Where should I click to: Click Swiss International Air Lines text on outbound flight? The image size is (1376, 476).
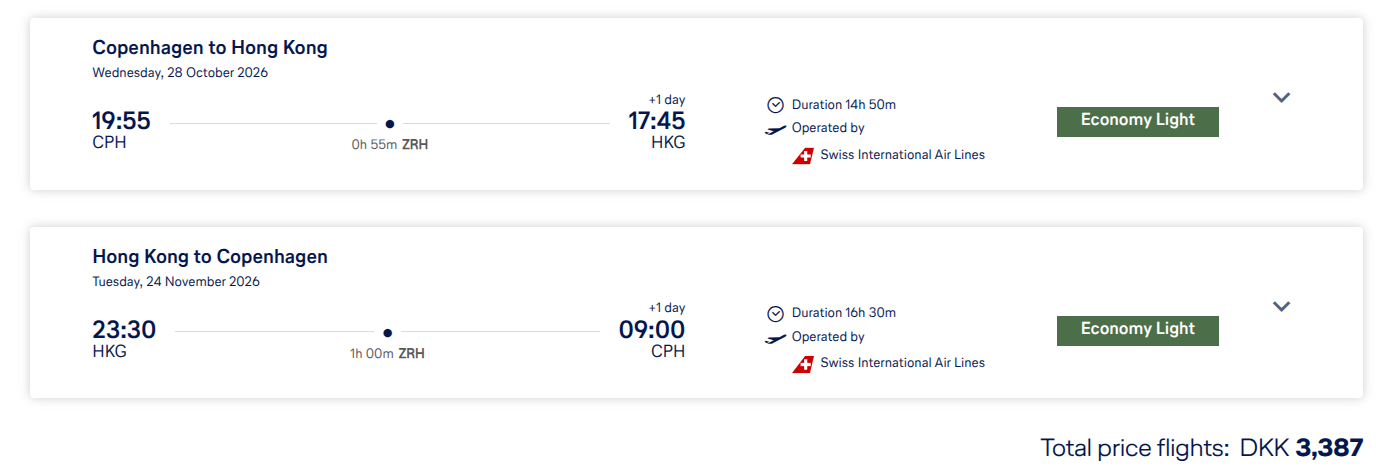(x=902, y=155)
